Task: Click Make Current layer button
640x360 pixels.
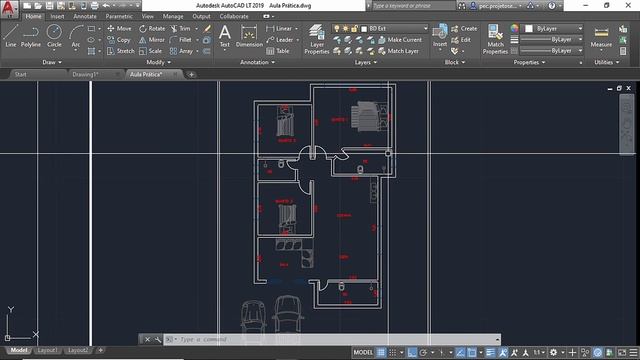Action: tap(400, 40)
